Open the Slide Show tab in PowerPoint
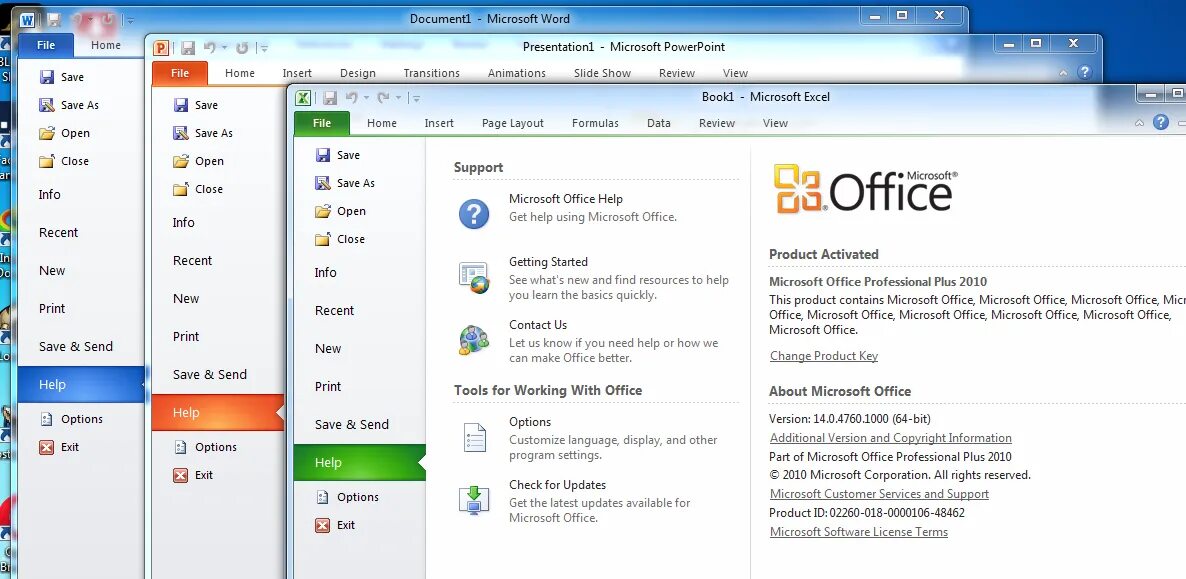The image size is (1186, 579). pyautogui.click(x=602, y=73)
